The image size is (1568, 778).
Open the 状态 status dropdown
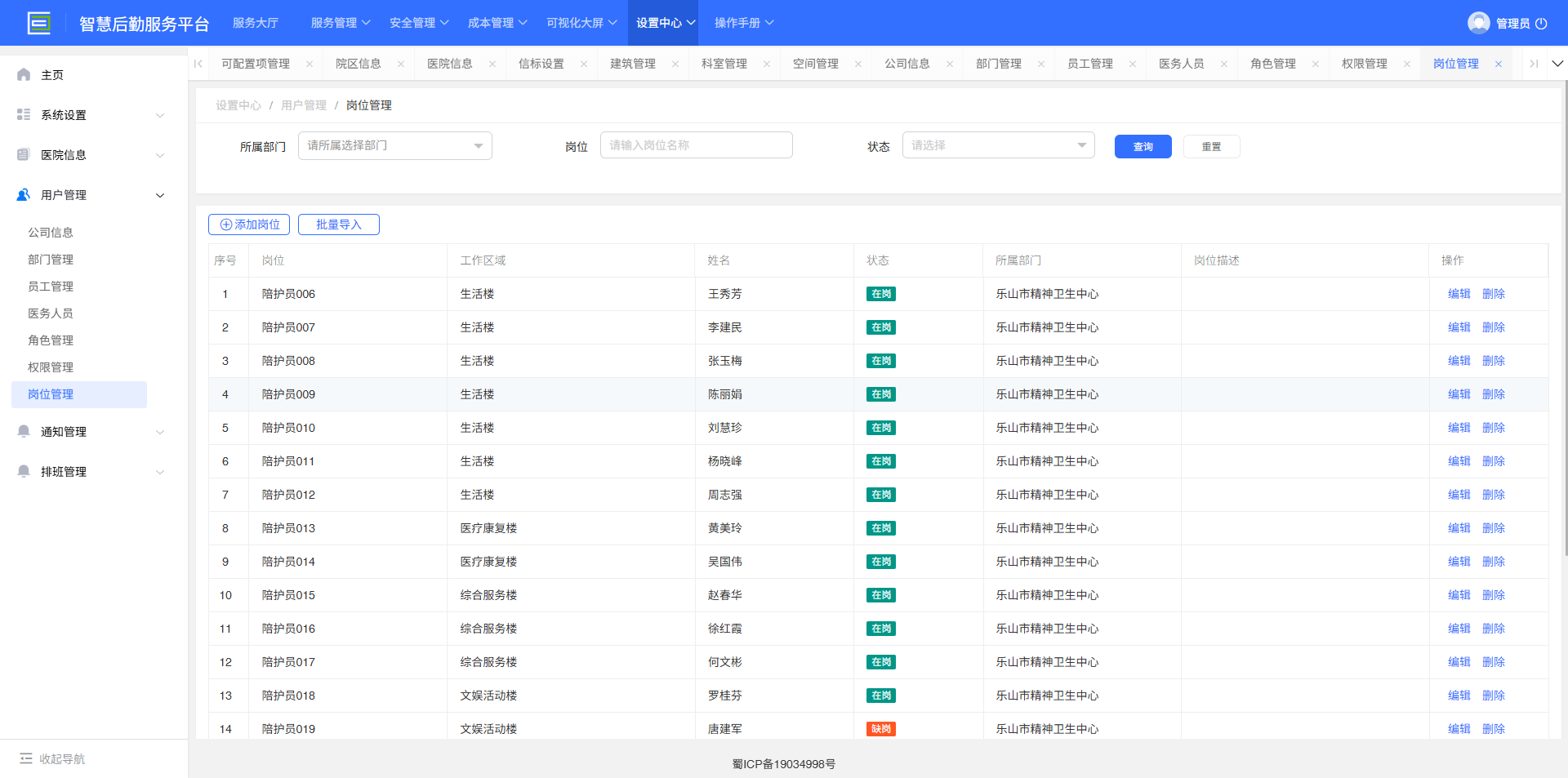(x=998, y=145)
